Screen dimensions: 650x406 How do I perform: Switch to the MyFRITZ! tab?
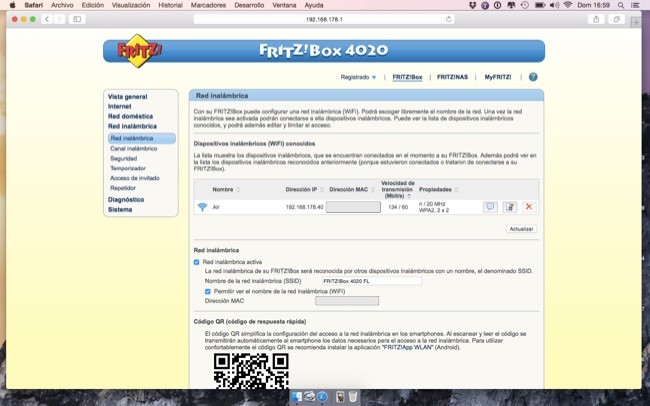click(x=498, y=77)
